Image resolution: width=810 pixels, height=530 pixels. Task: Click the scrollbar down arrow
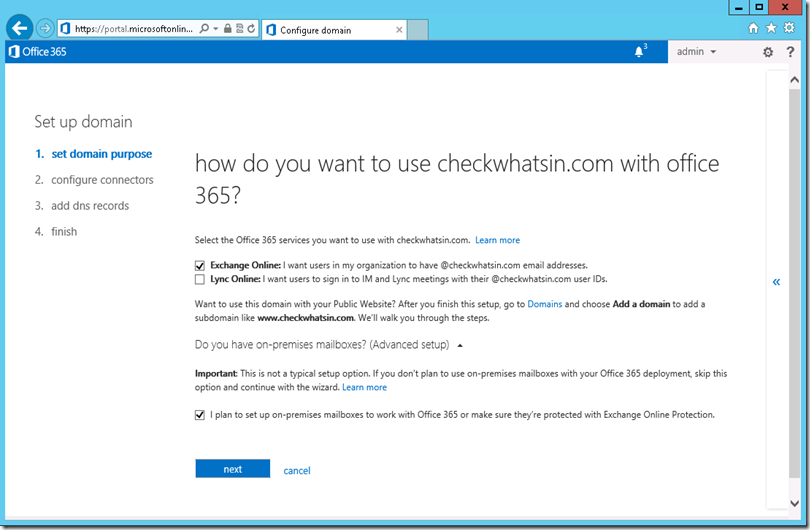[x=795, y=503]
